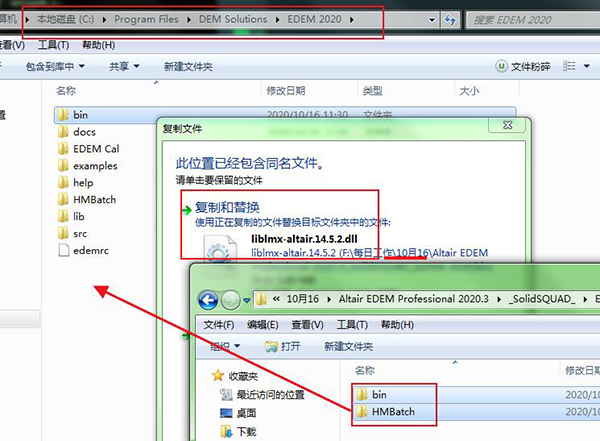600x441 pixels.
Task: Click 新建文件夹 in EDEM 2020 window
Action: coord(188,67)
